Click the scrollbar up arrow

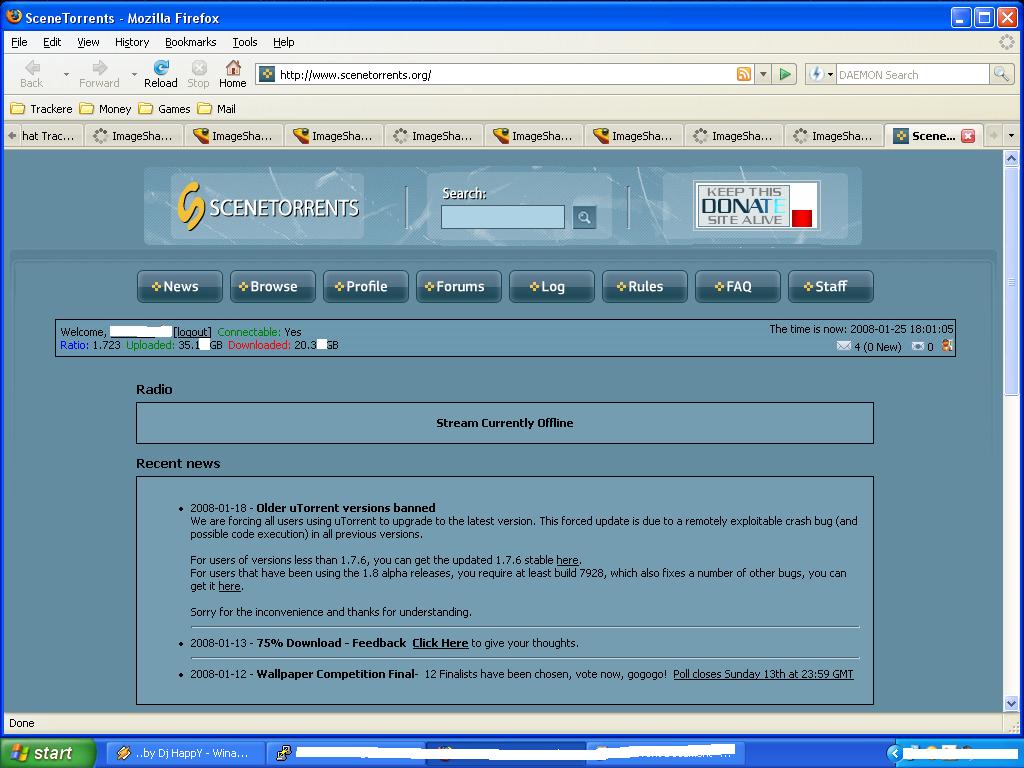pos(1011,158)
